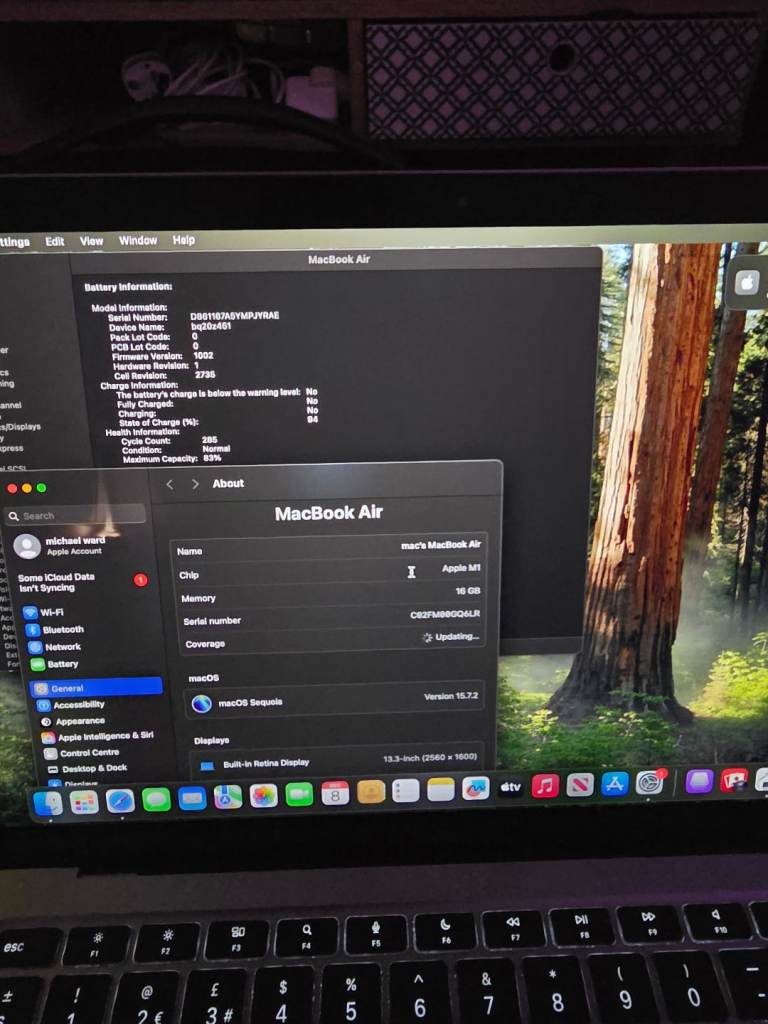Open Contacts from the Dock
This screenshot has width=768, height=1024.
click(370, 792)
